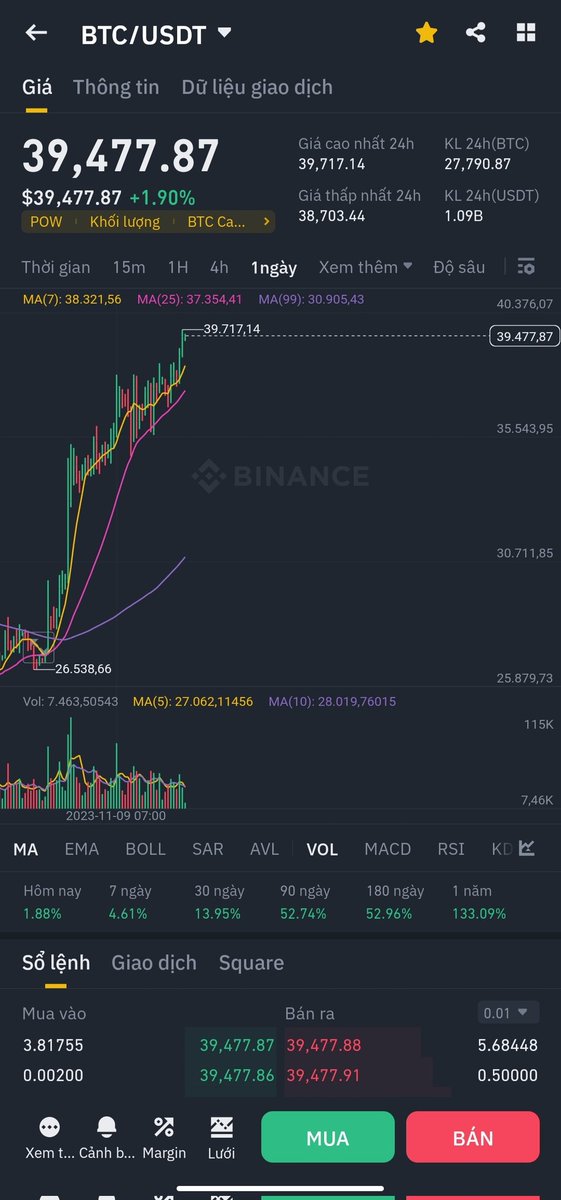
Task: Tap the MA(7) value label
Action: [71, 299]
